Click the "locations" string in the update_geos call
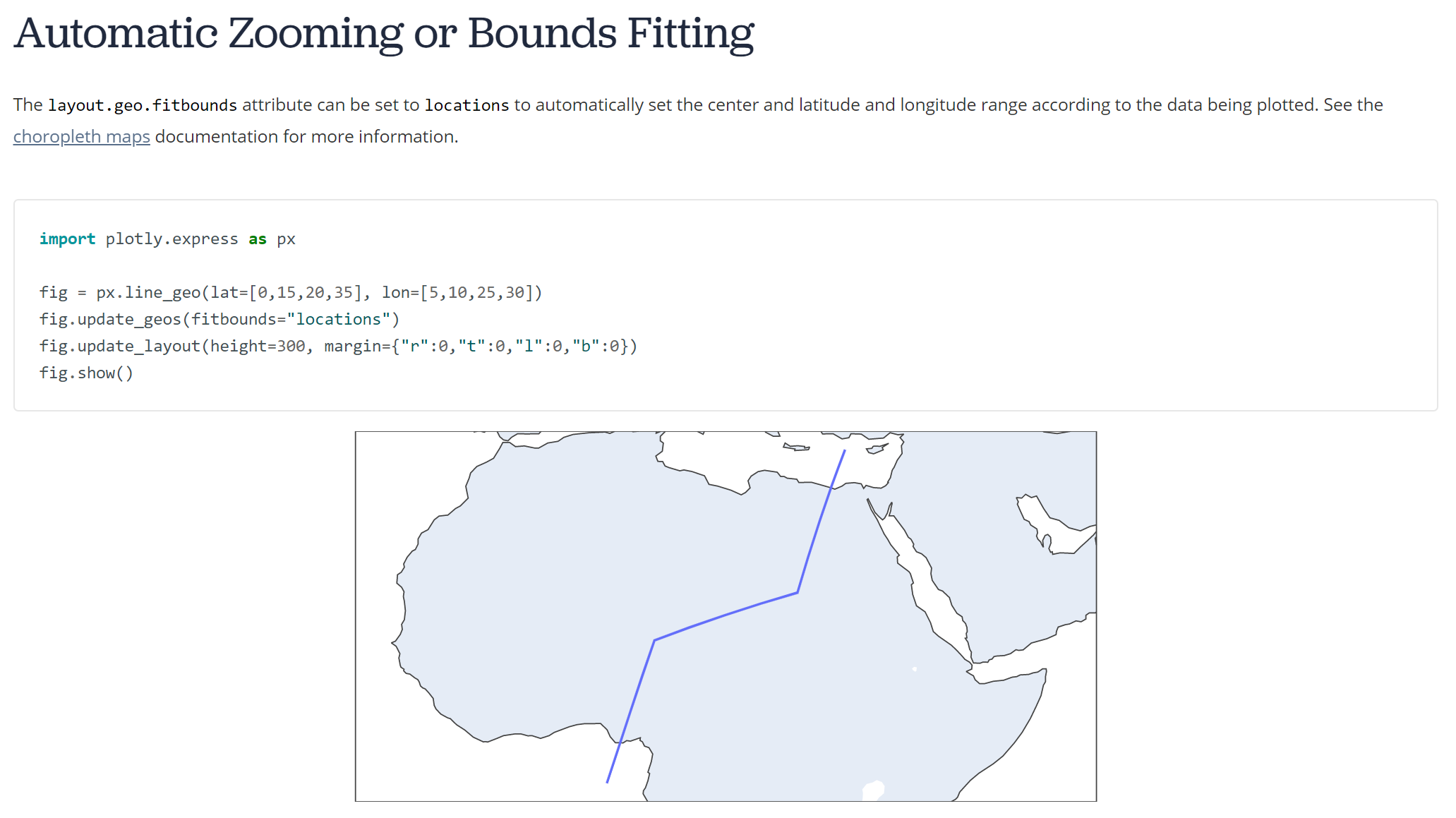The width and height of the screenshot is (1456, 818). (338, 319)
